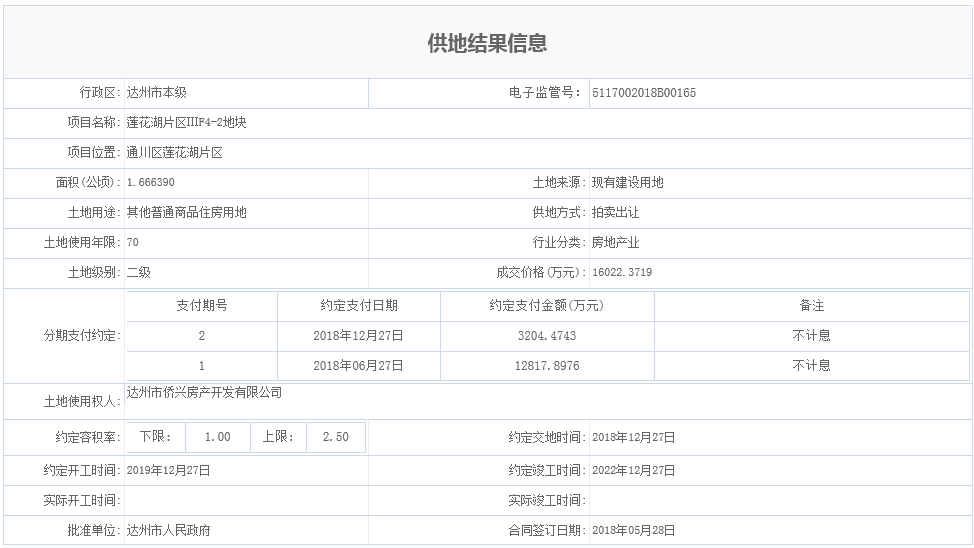This screenshot has height=548, width=974.
Task: Select plot ratio lower limit 1.00
Action: click(217, 437)
